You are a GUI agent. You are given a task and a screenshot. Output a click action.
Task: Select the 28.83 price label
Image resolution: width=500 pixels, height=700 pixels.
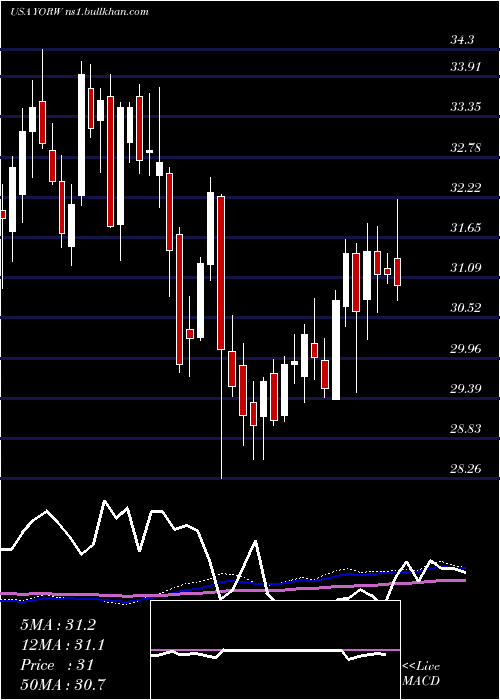coord(465,429)
